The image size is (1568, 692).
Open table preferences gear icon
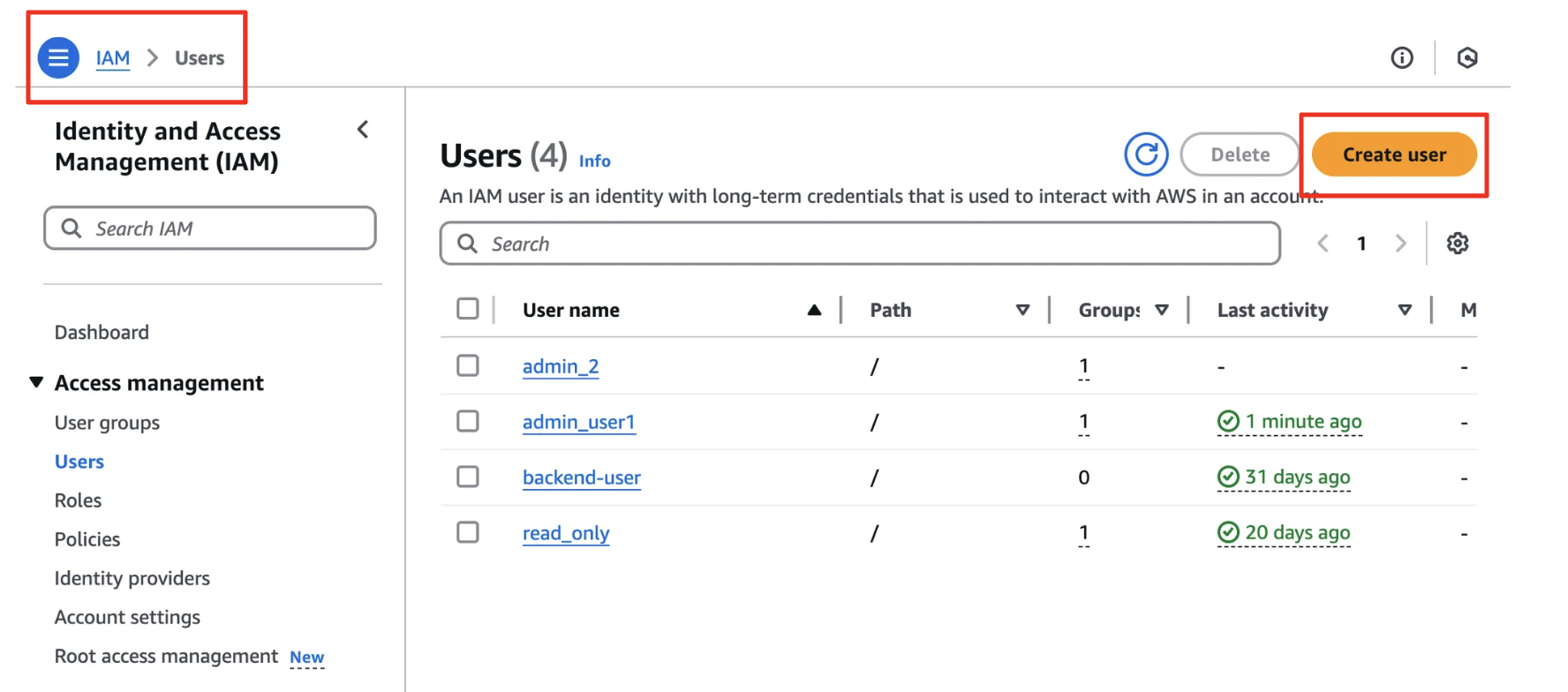pyautogui.click(x=1458, y=243)
